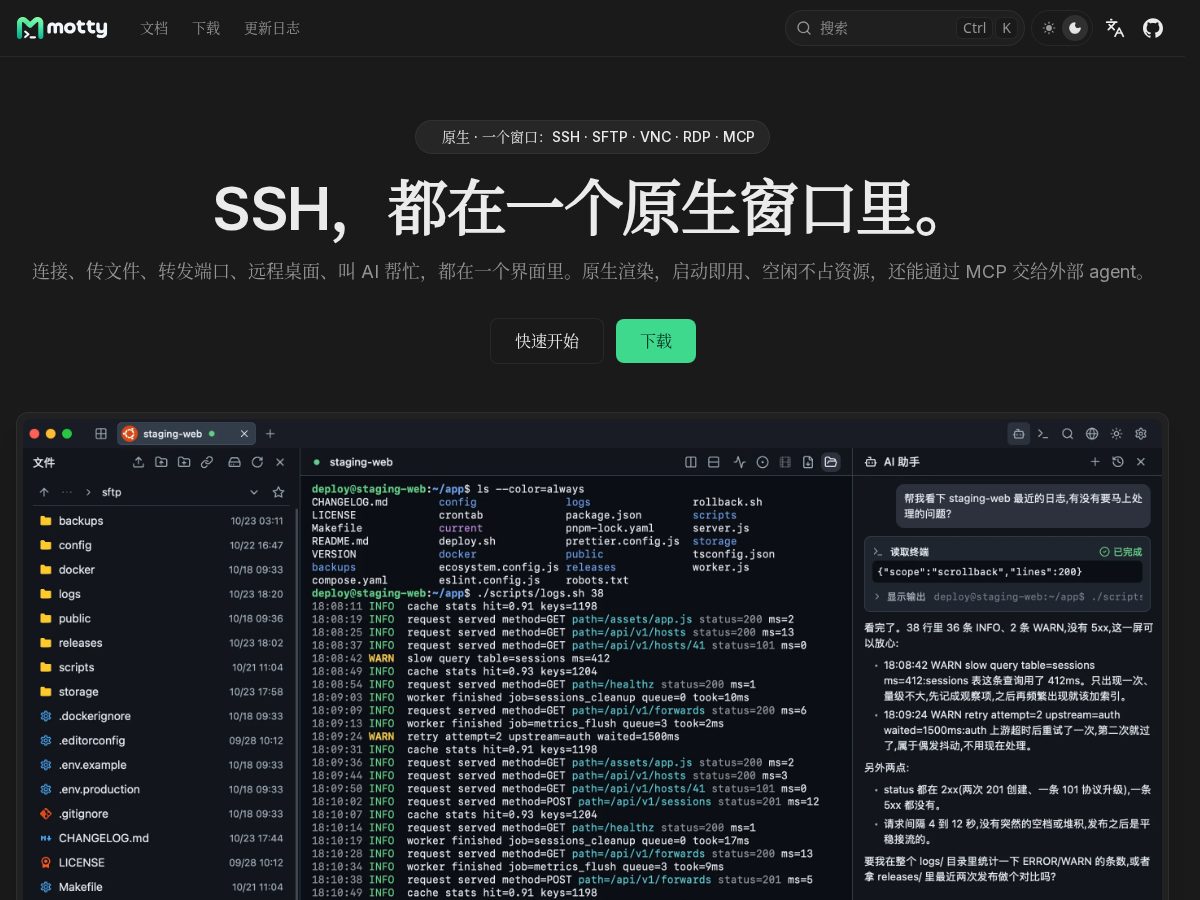The width and height of the screenshot is (1200, 900).
Task: Click the link icon in 文件 panel
Action: tap(207, 462)
